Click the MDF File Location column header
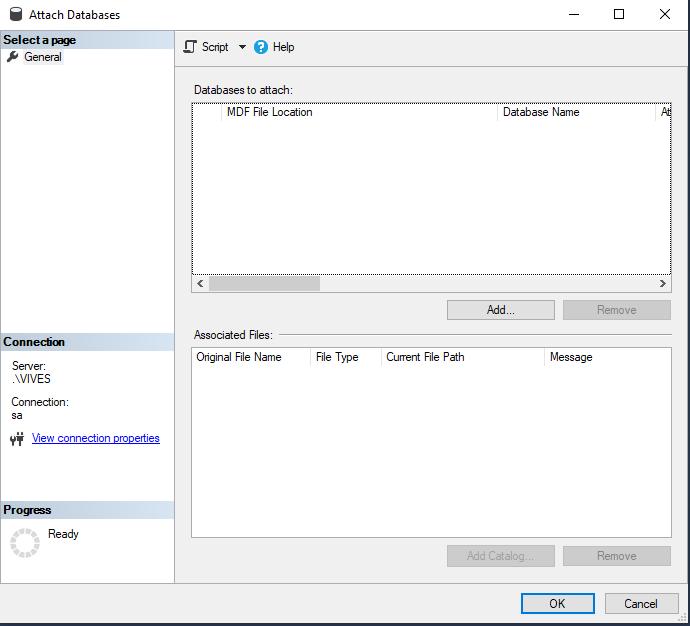This screenshot has width=690, height=626. [x=359, y=112]
